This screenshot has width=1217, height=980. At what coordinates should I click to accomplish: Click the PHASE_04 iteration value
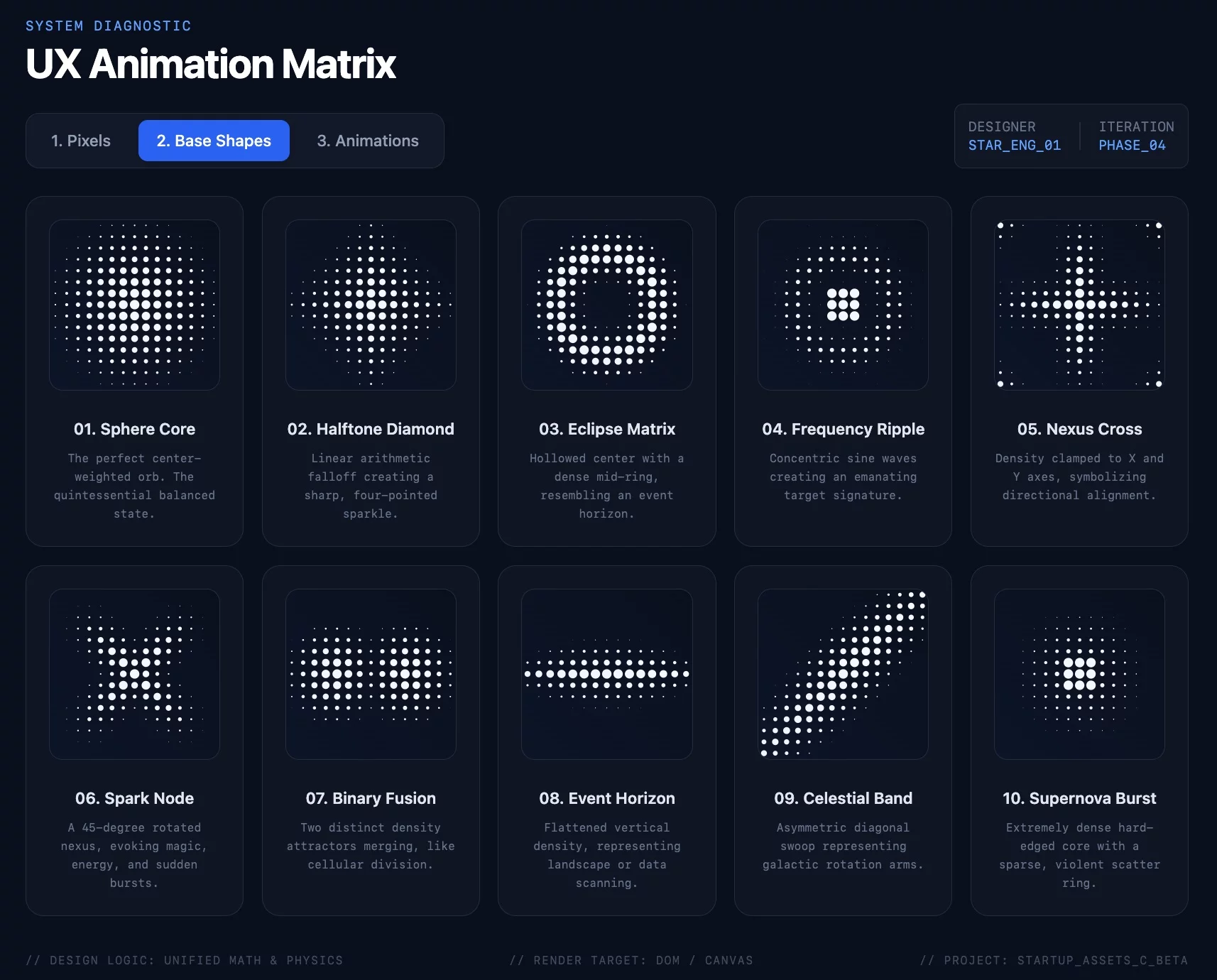1132,145
